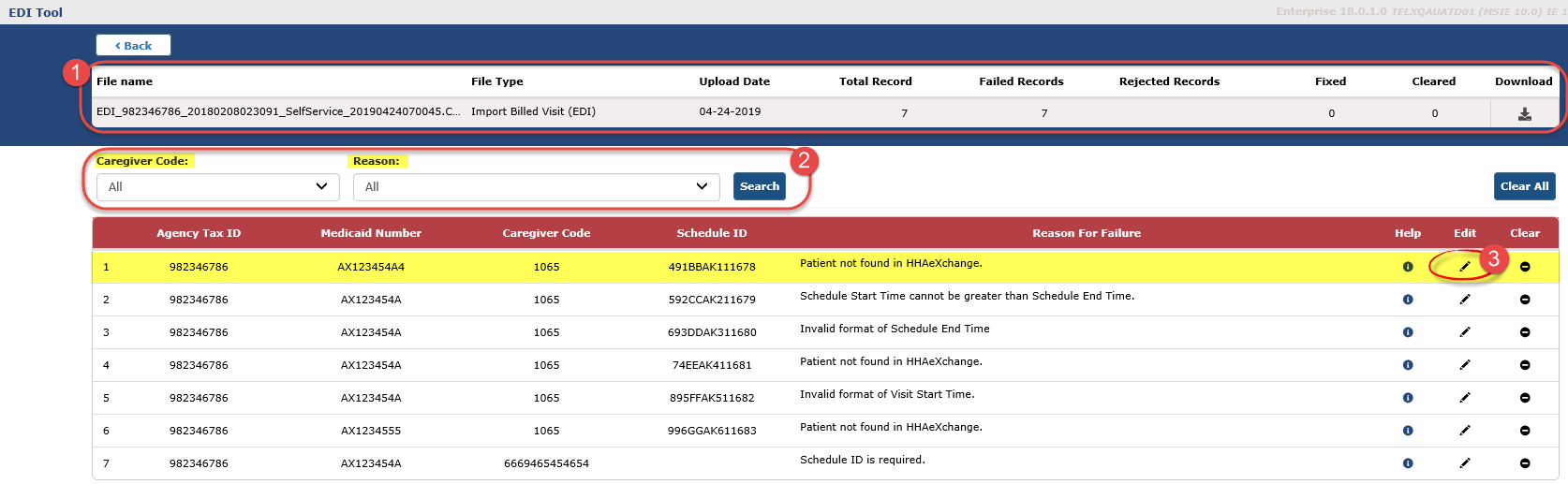Viewport: 1568px width, 484px height.
Task: Edit the record with Schedule ID 693DDAK311680
Action: (x=1464, y=332)
